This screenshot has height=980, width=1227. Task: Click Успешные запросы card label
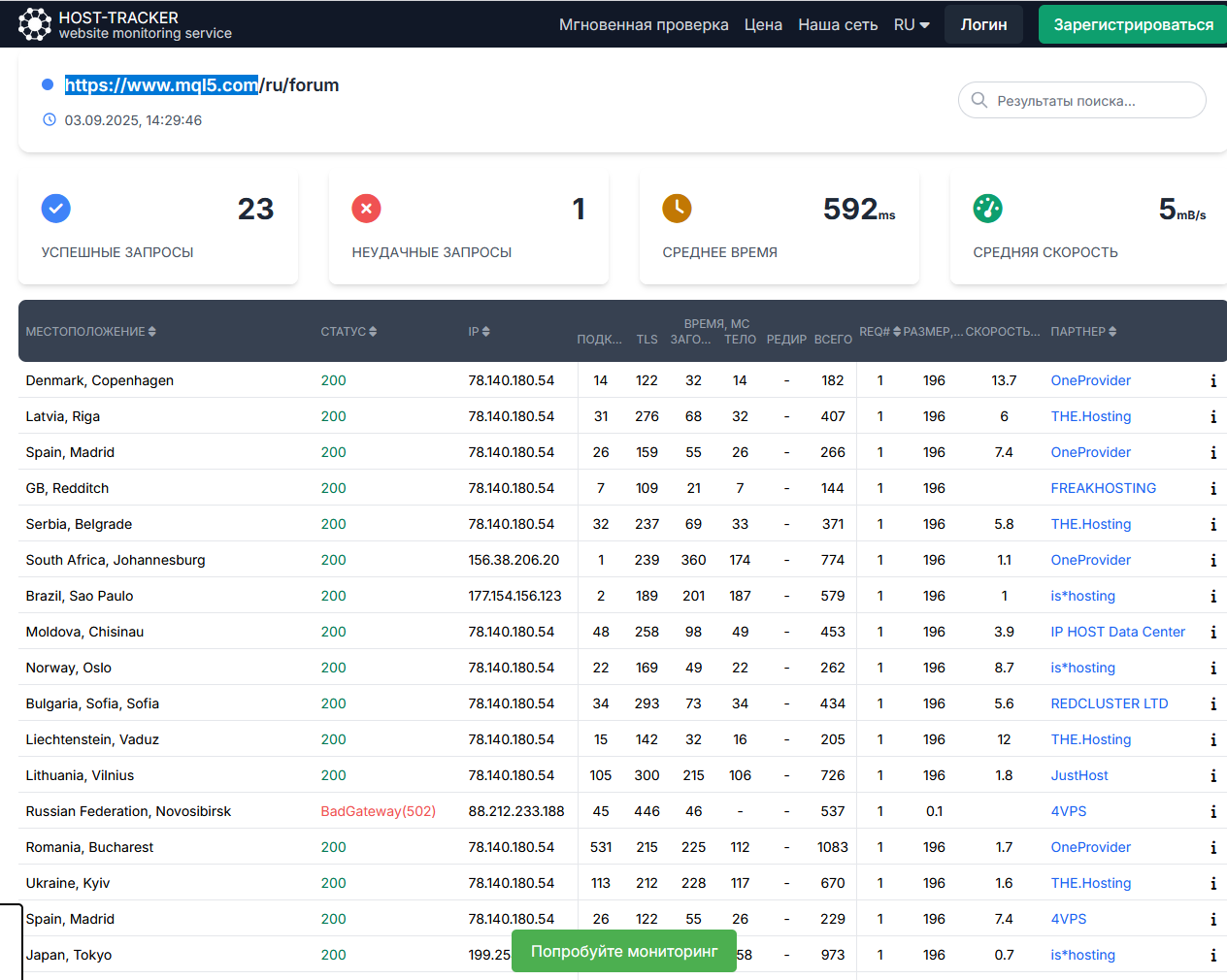(x=116, y=252)
